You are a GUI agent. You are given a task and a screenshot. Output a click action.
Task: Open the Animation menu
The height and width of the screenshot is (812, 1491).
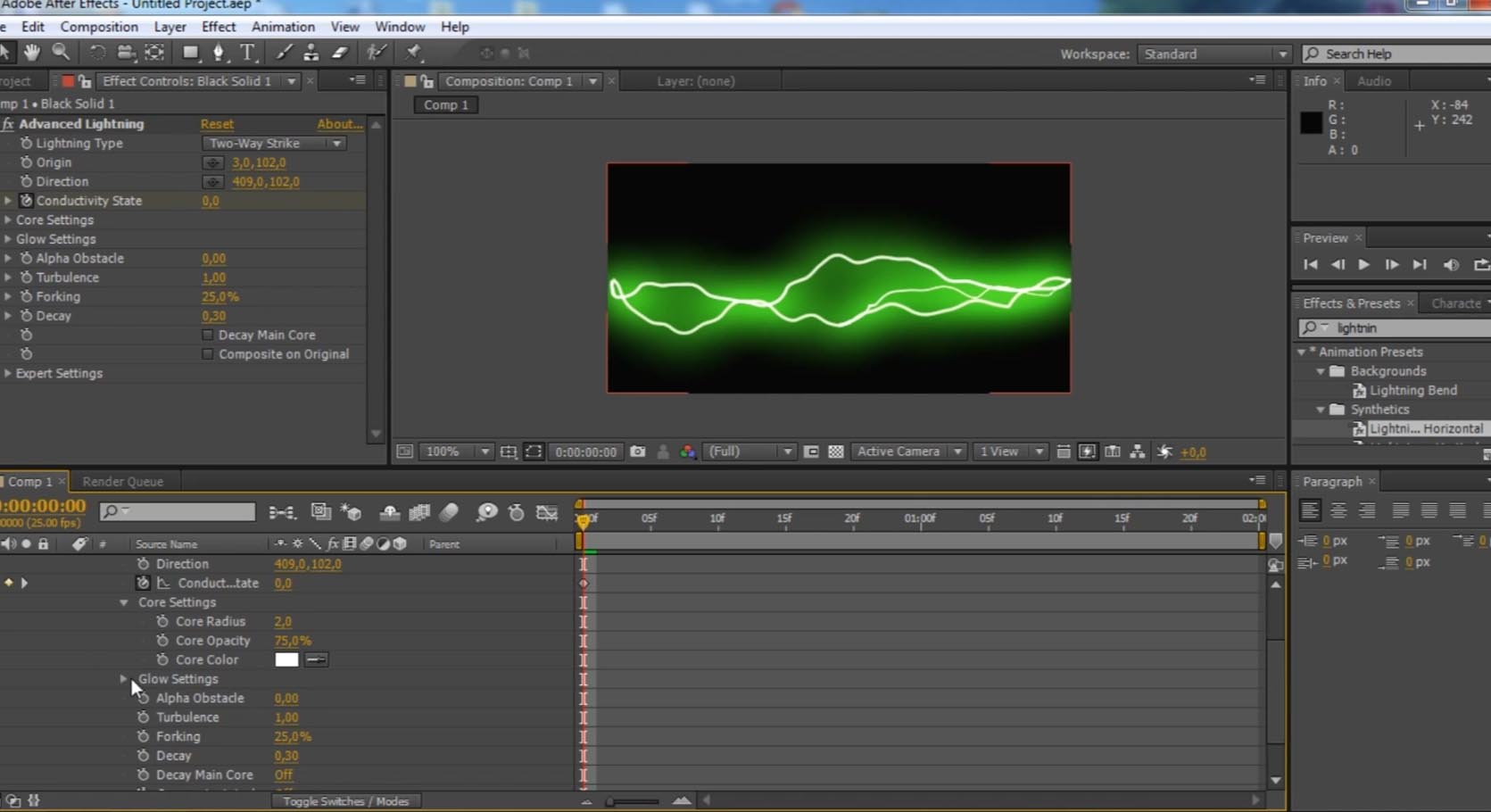pyautogui.click(x=283, y=27)
